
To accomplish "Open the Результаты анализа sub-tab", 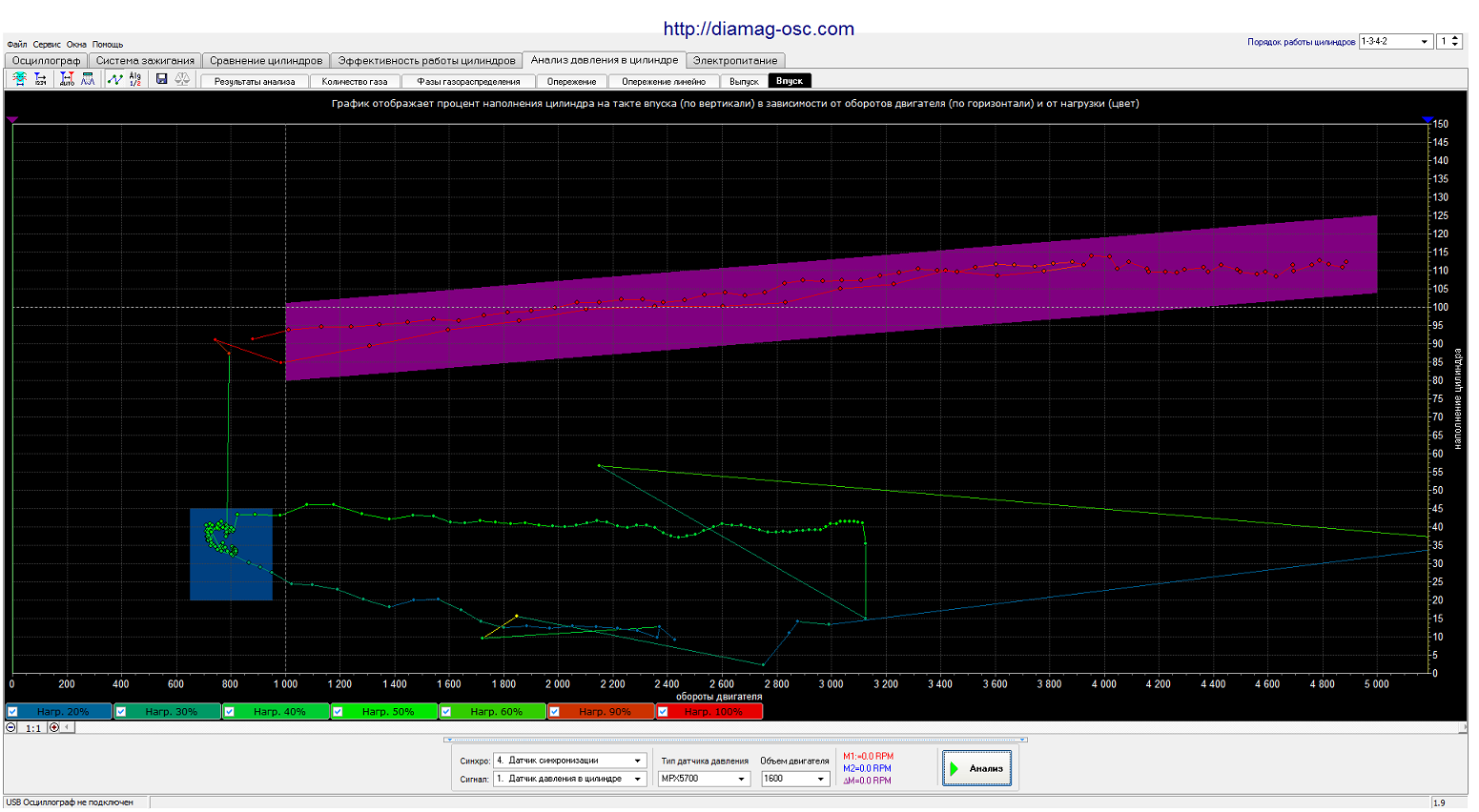I will coord(255,81).
